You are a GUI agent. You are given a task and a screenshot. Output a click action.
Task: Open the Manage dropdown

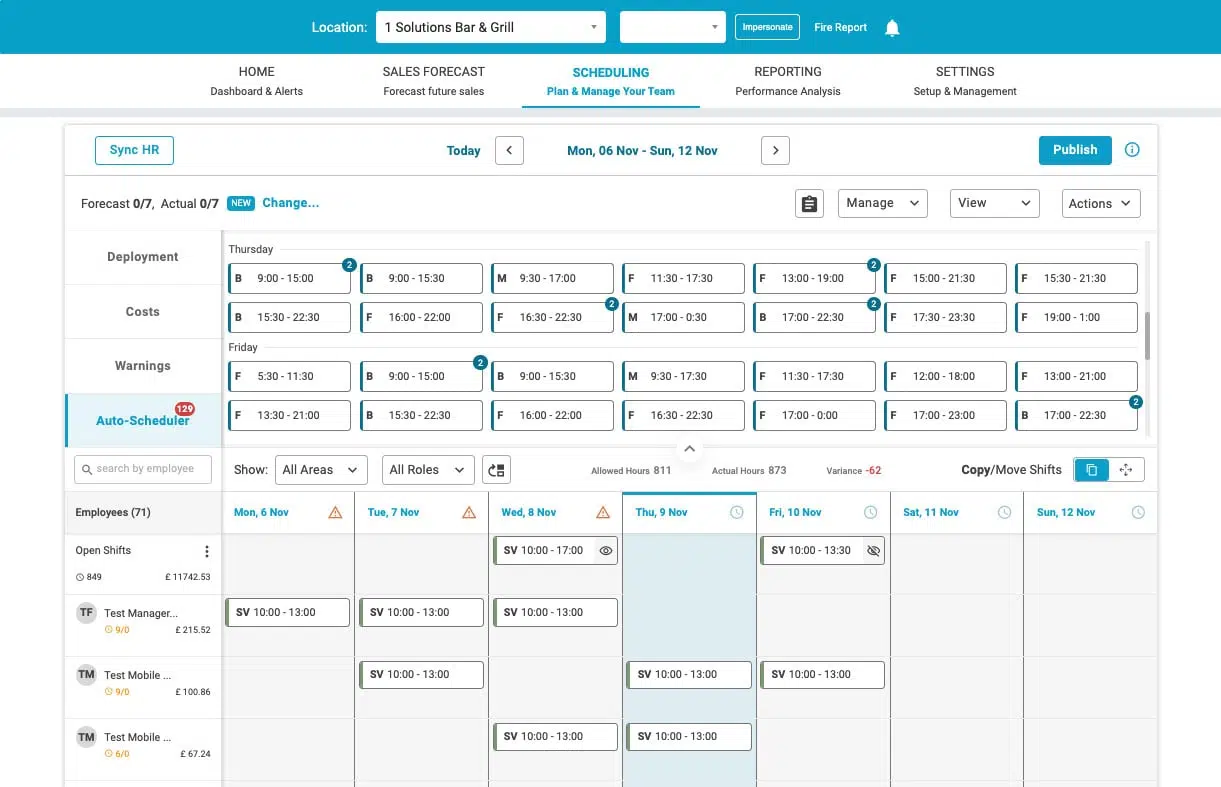(x=882, y=203)
